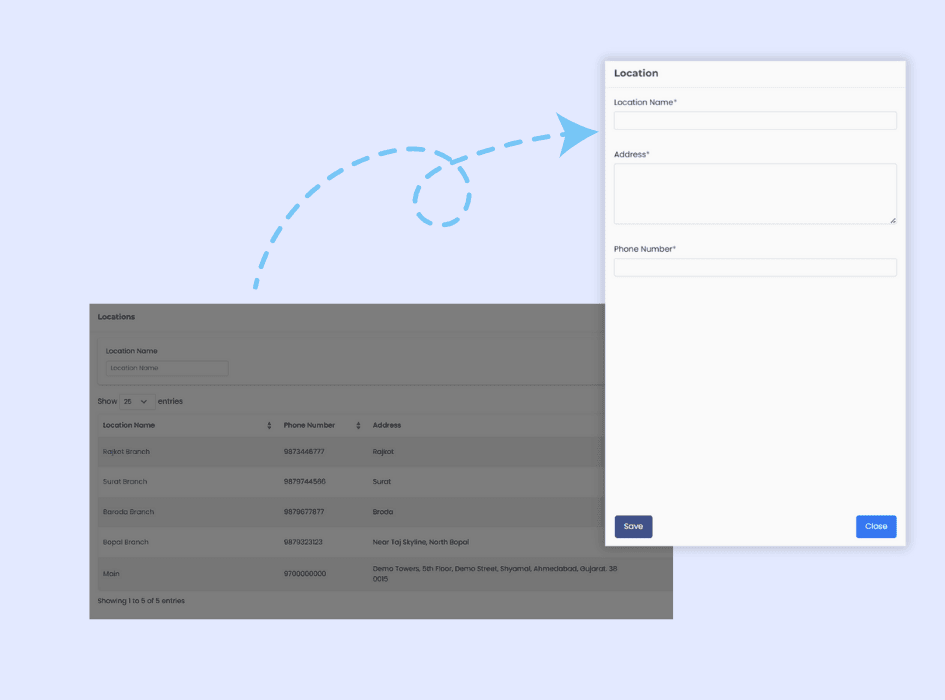Click the Demo Towers address cell
This screenshot has width=945, height=700.
click(x=495, y=574)
